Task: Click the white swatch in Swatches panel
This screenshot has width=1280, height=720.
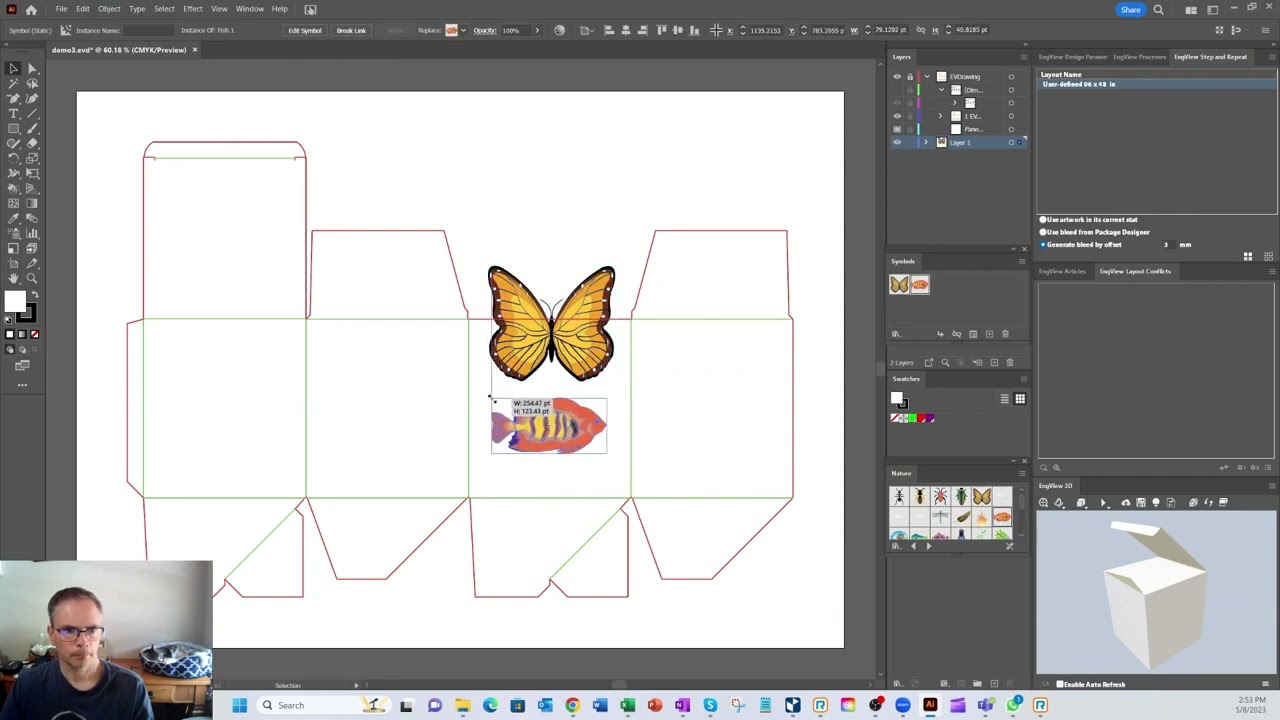Action: pyautogui.click(x=897, y=398)
